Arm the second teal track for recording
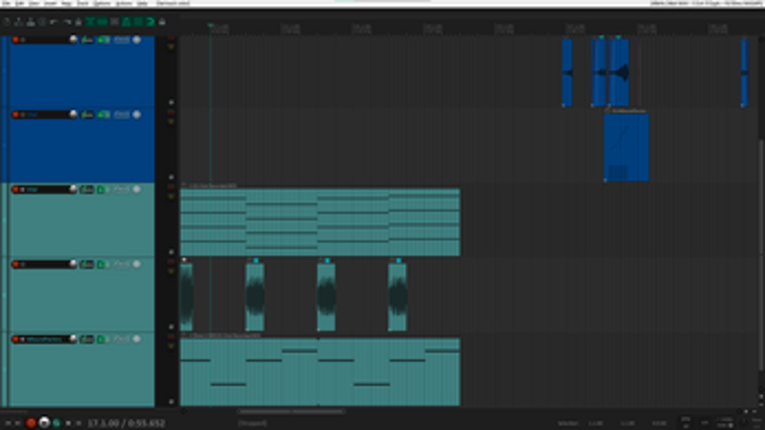The height and width of the screenshot is (430, 765). (15, 264)
